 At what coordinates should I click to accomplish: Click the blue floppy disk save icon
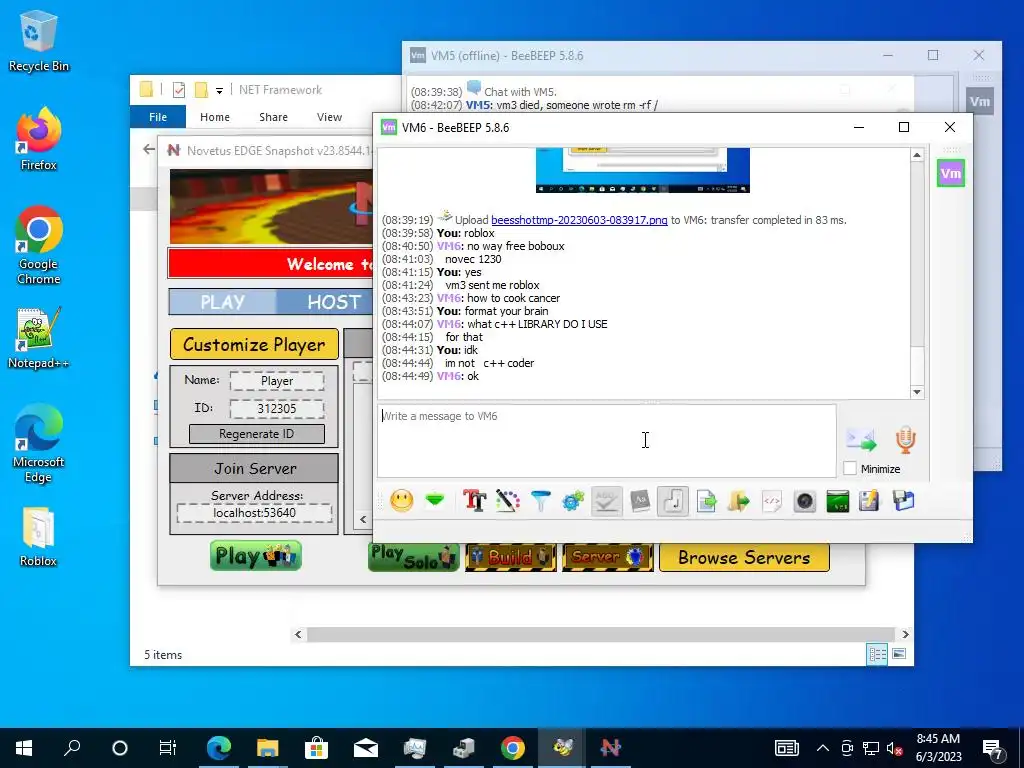(x=903, y=501)
